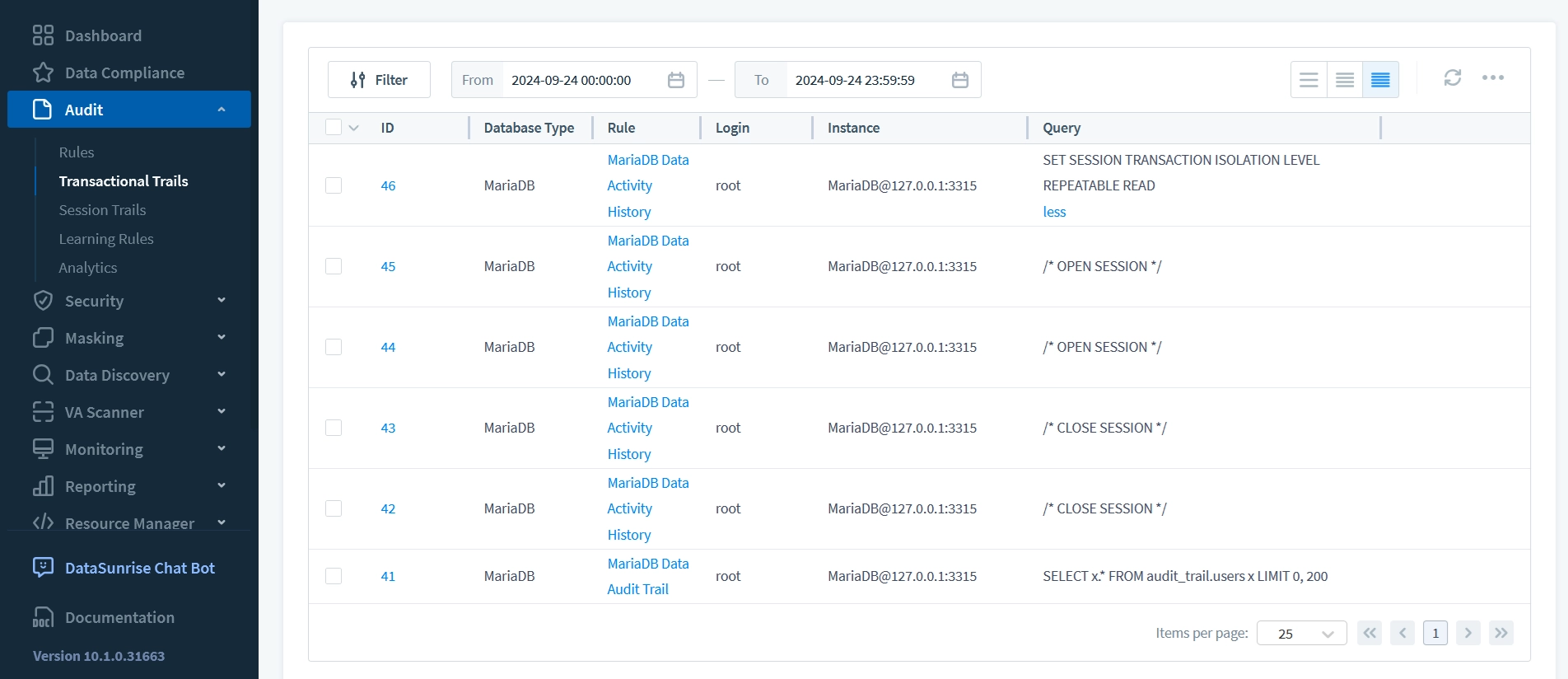
Task: Open trail ID 46 link
Action: (x=388, y=186)
